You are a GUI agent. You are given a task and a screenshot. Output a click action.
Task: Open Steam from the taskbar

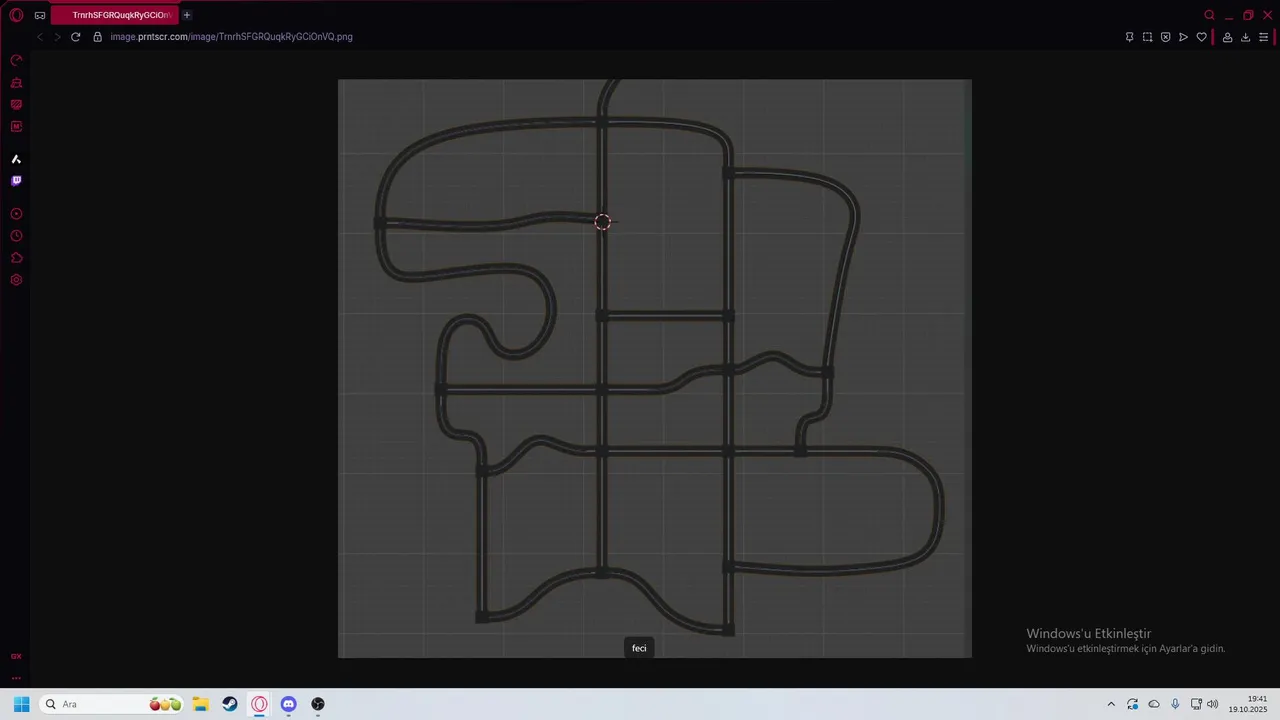[230, 704]
